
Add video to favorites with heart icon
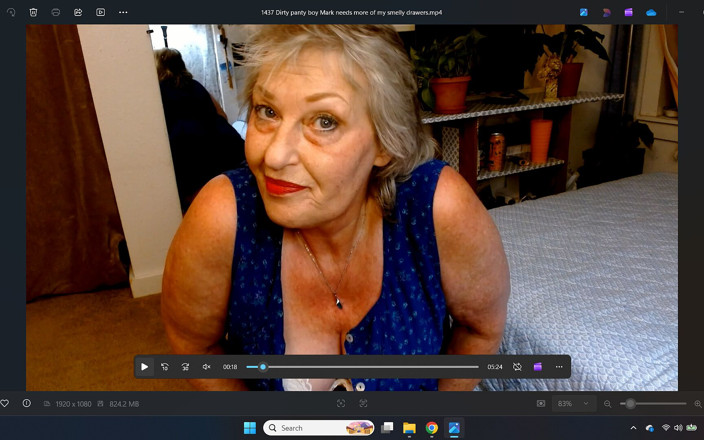[4, 403]
